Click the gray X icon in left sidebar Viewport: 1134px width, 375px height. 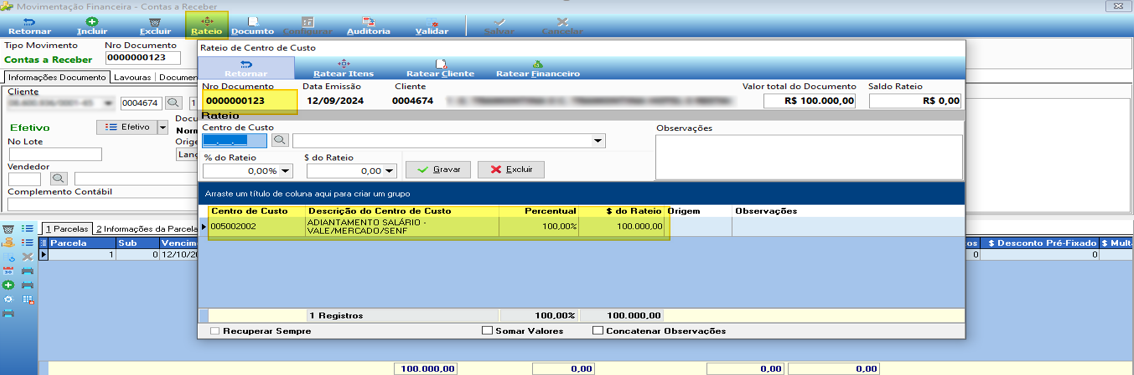[28, 257]
